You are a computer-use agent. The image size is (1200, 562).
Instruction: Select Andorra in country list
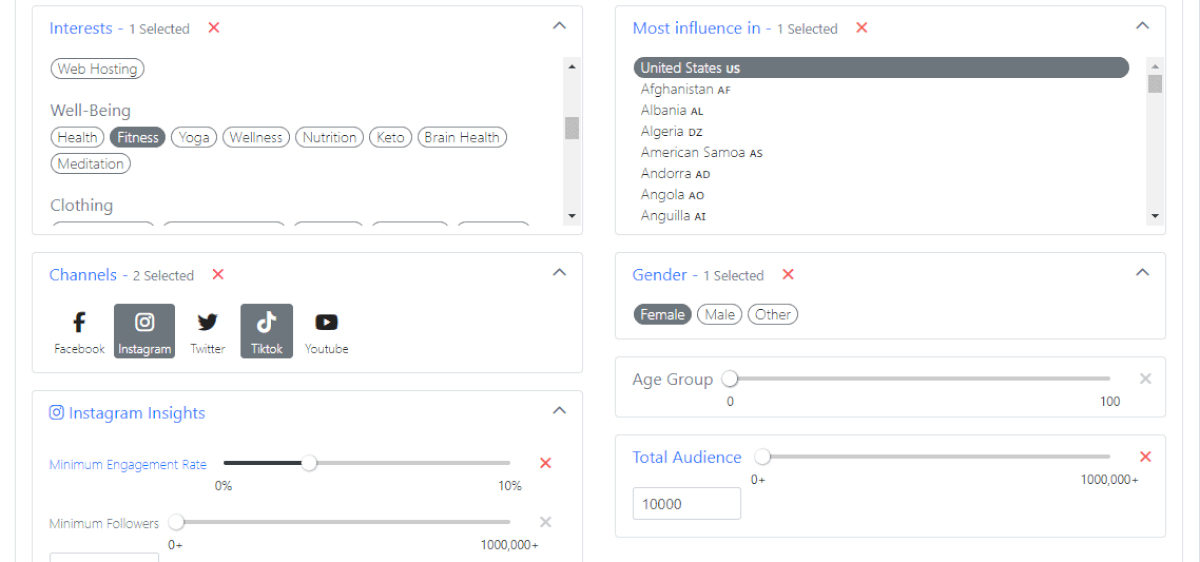(x=881, y=173)
